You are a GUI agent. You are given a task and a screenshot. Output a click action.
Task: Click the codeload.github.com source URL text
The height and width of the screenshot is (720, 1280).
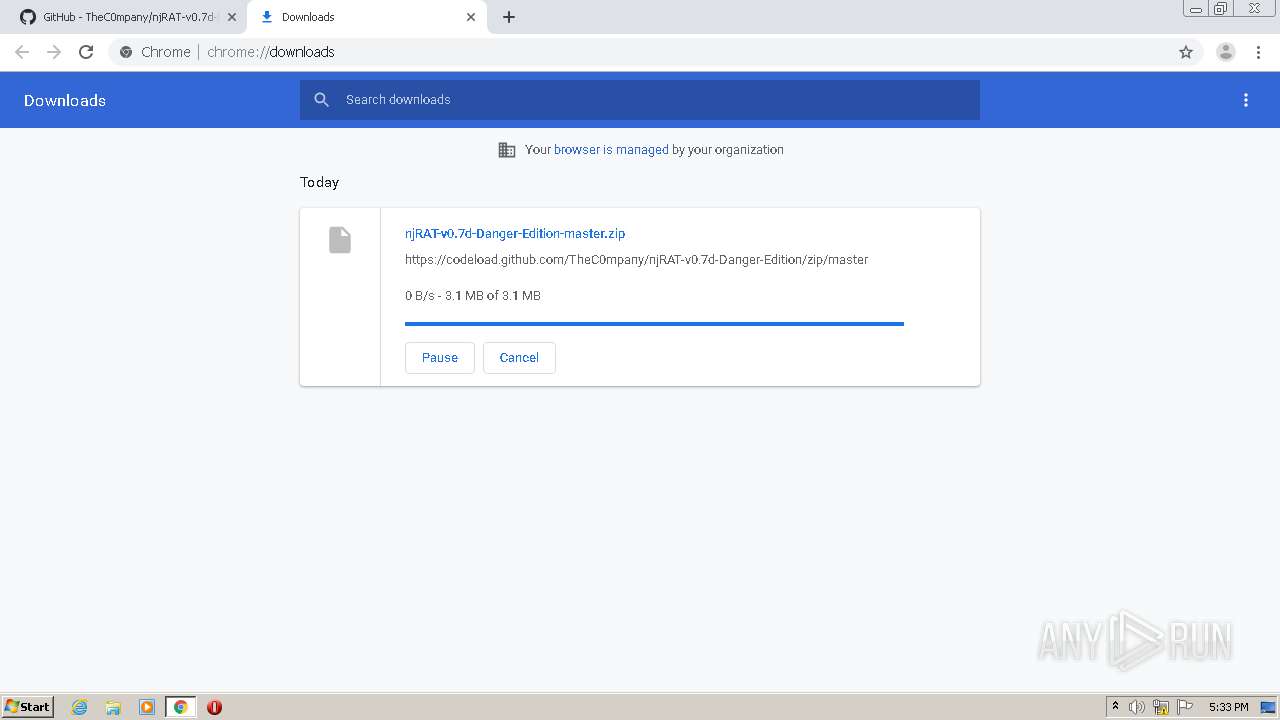636,260
